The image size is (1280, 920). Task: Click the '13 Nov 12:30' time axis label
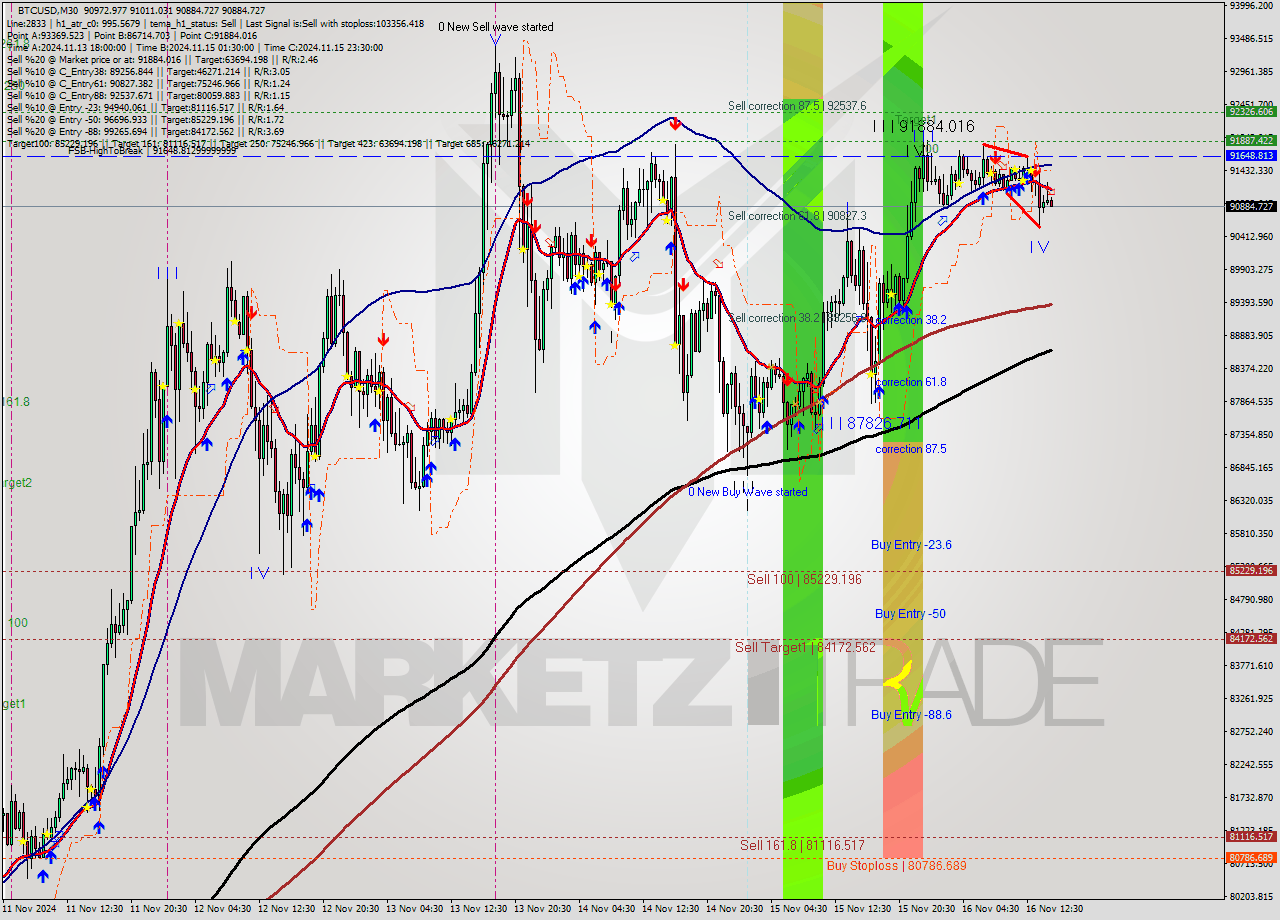coord(478,909)
